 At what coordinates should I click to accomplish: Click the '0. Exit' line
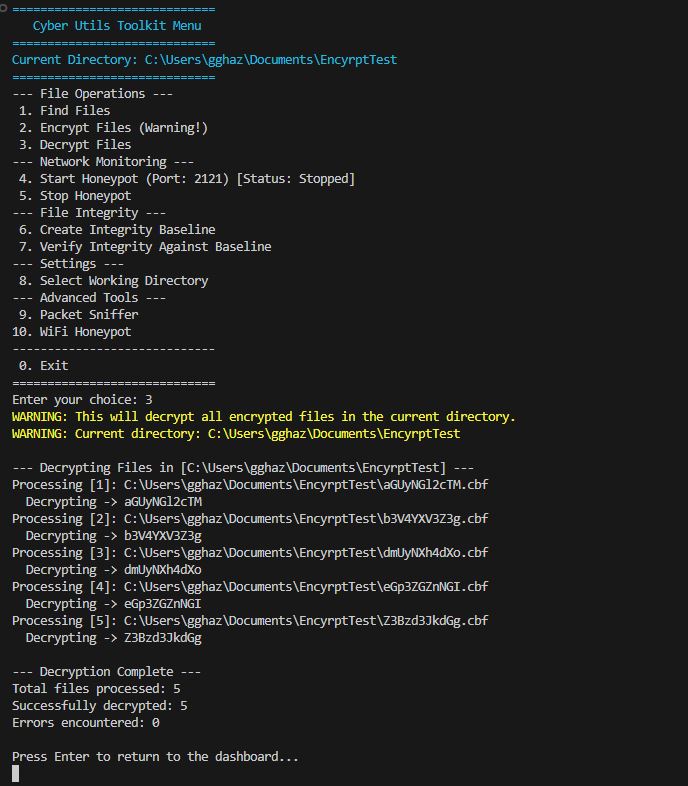[x=43, y=366]
